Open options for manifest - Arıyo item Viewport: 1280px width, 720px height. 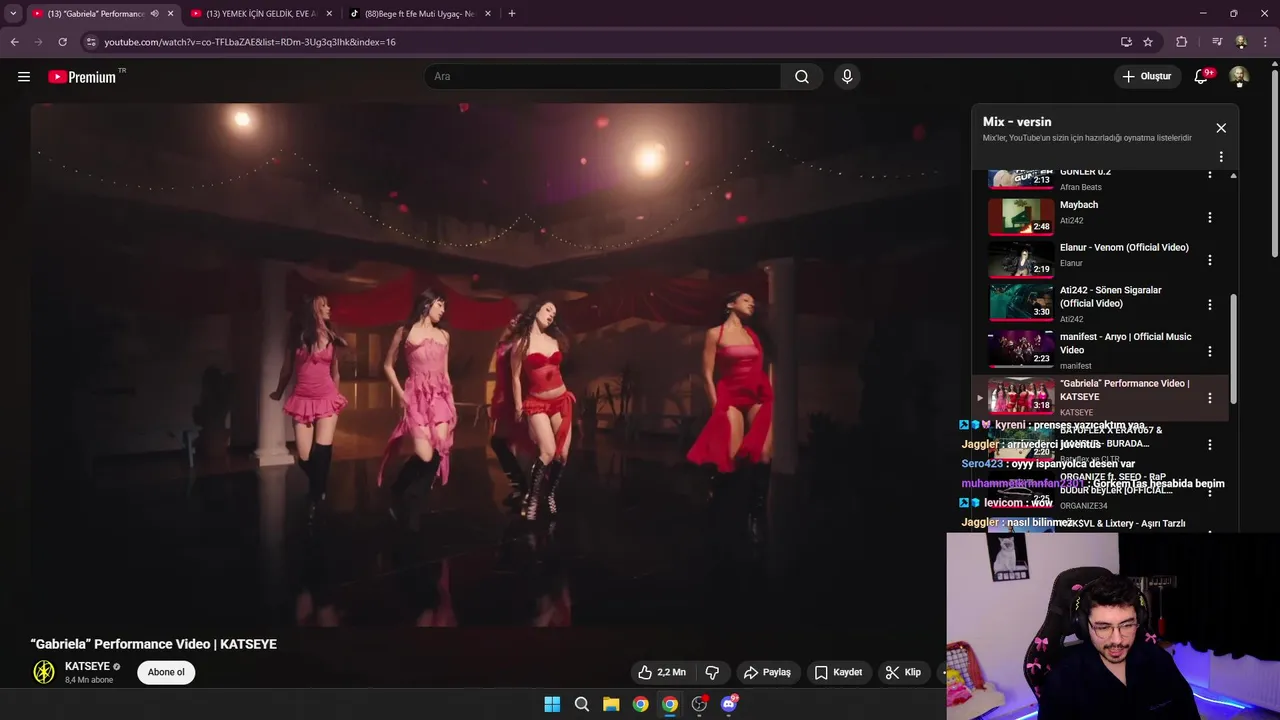1210,351
